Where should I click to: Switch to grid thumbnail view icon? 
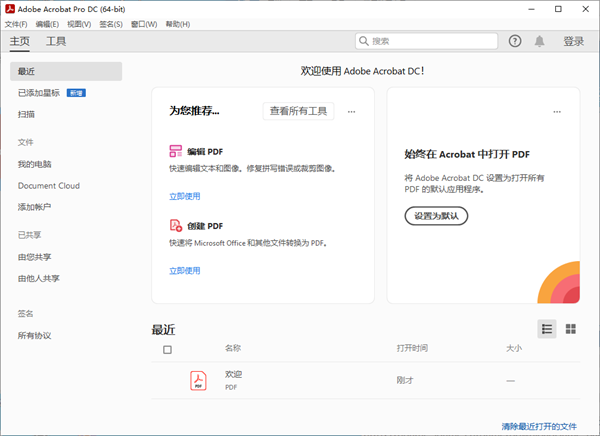click(x=571, y=329)
